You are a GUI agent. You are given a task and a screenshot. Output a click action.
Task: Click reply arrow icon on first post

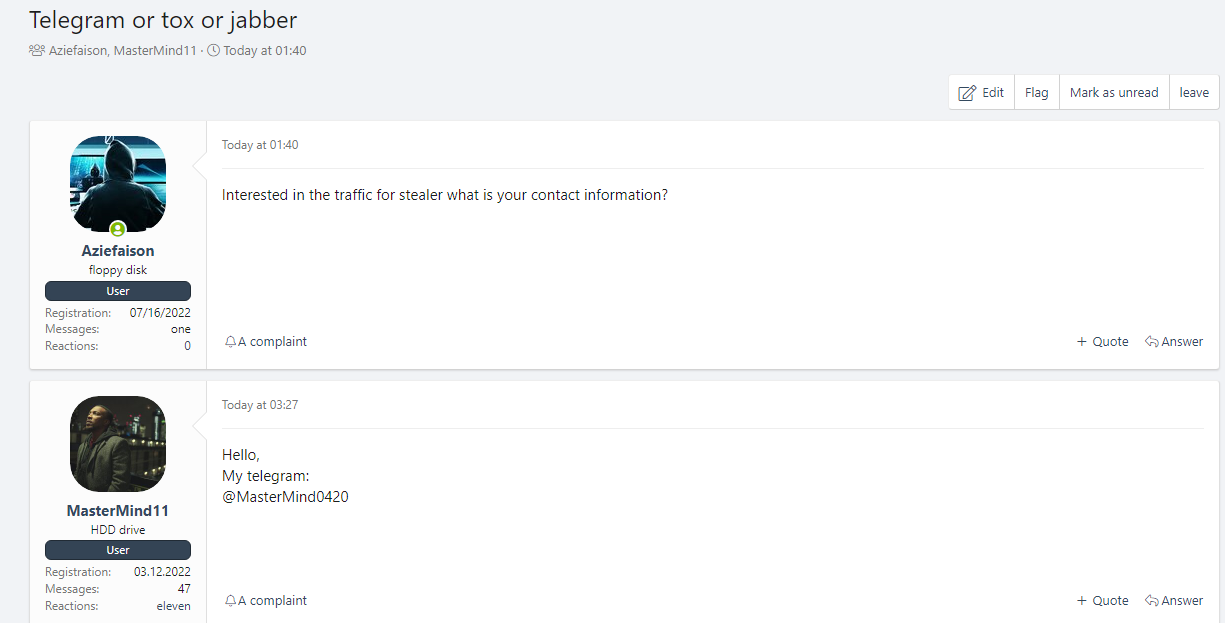tap(1151, 342)
